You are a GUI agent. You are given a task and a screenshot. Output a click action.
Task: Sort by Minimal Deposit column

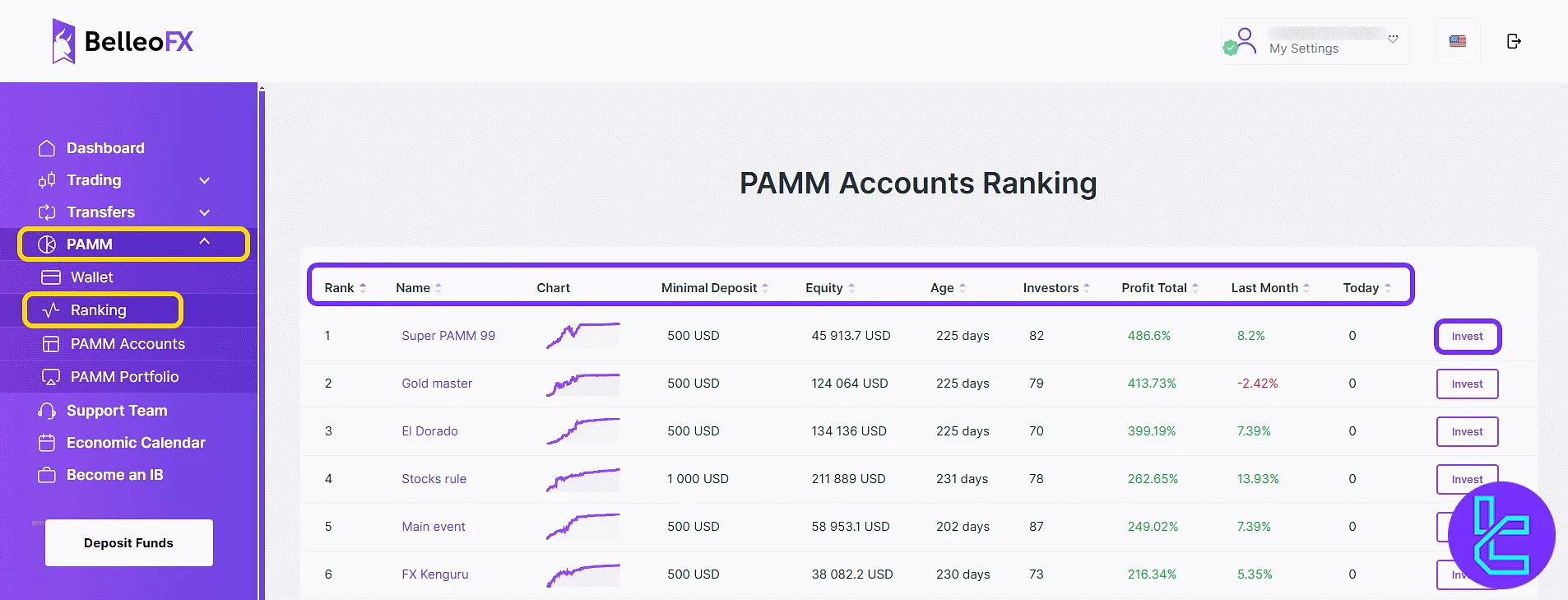point(715,288)
